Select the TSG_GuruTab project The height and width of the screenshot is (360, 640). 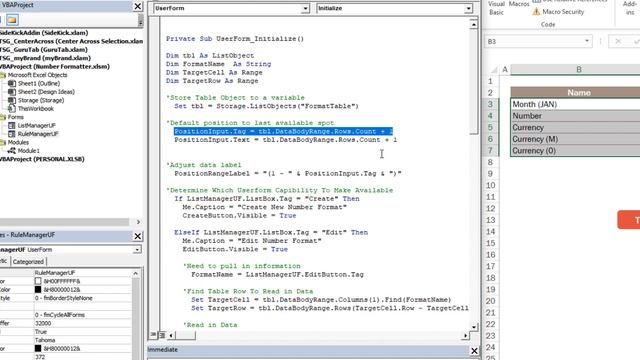tap(44, 50)
